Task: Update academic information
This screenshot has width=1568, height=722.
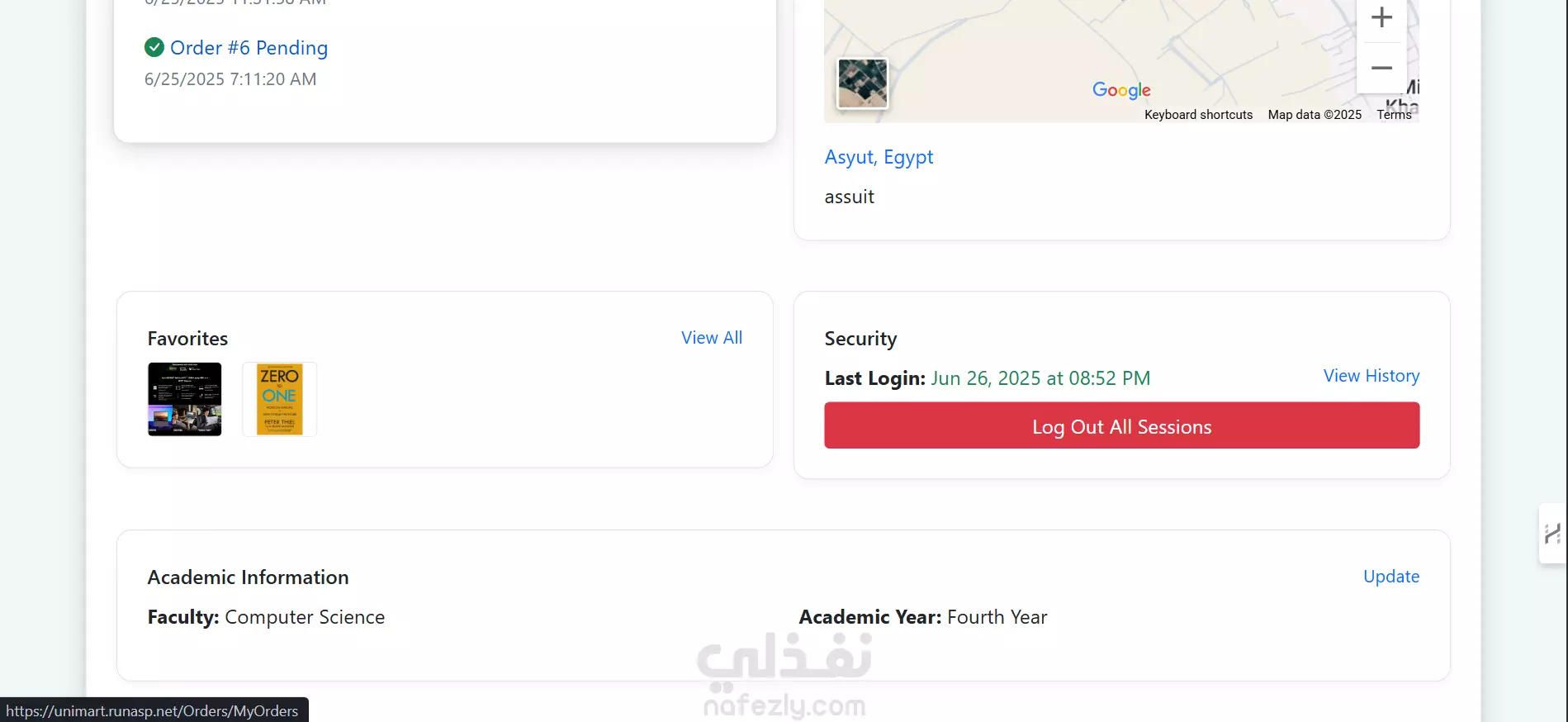Action: click(x=1391, y=577)
